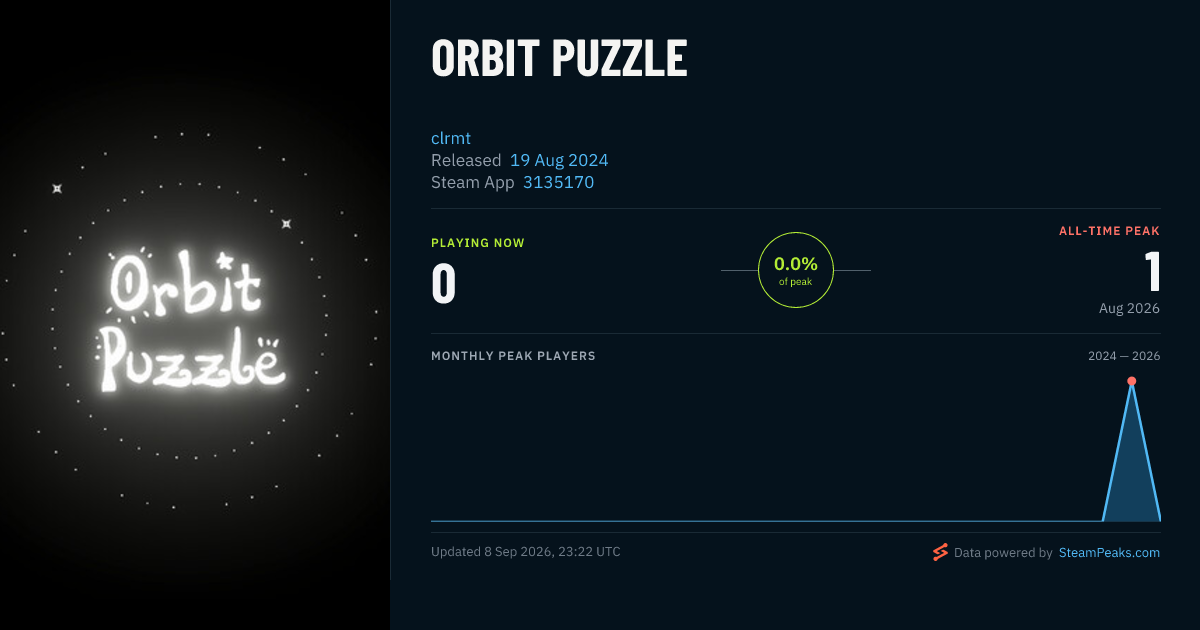Click the red peak marker on chart

pyautogui.click(x=1131, y=381)
